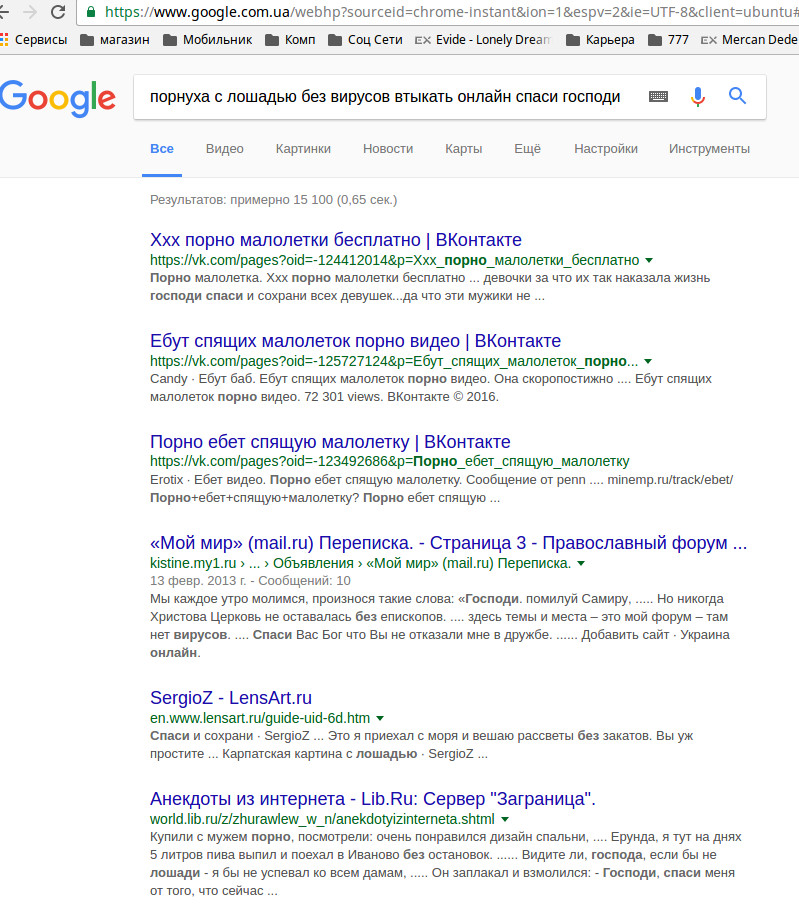Reload the page with the refresh icon
799x919 pixels.
[58, 12]
